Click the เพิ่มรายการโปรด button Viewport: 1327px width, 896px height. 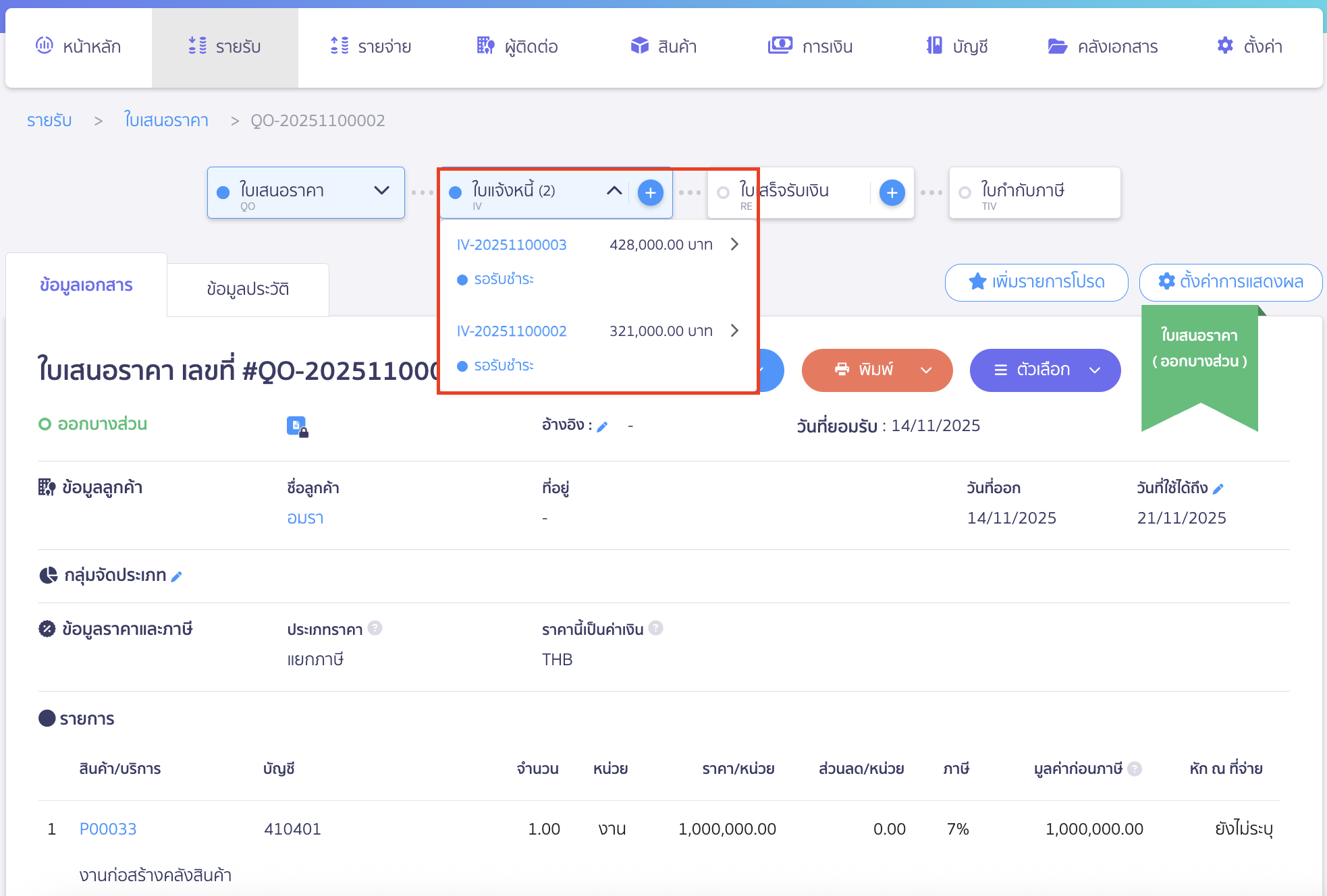pos(1036,282)
